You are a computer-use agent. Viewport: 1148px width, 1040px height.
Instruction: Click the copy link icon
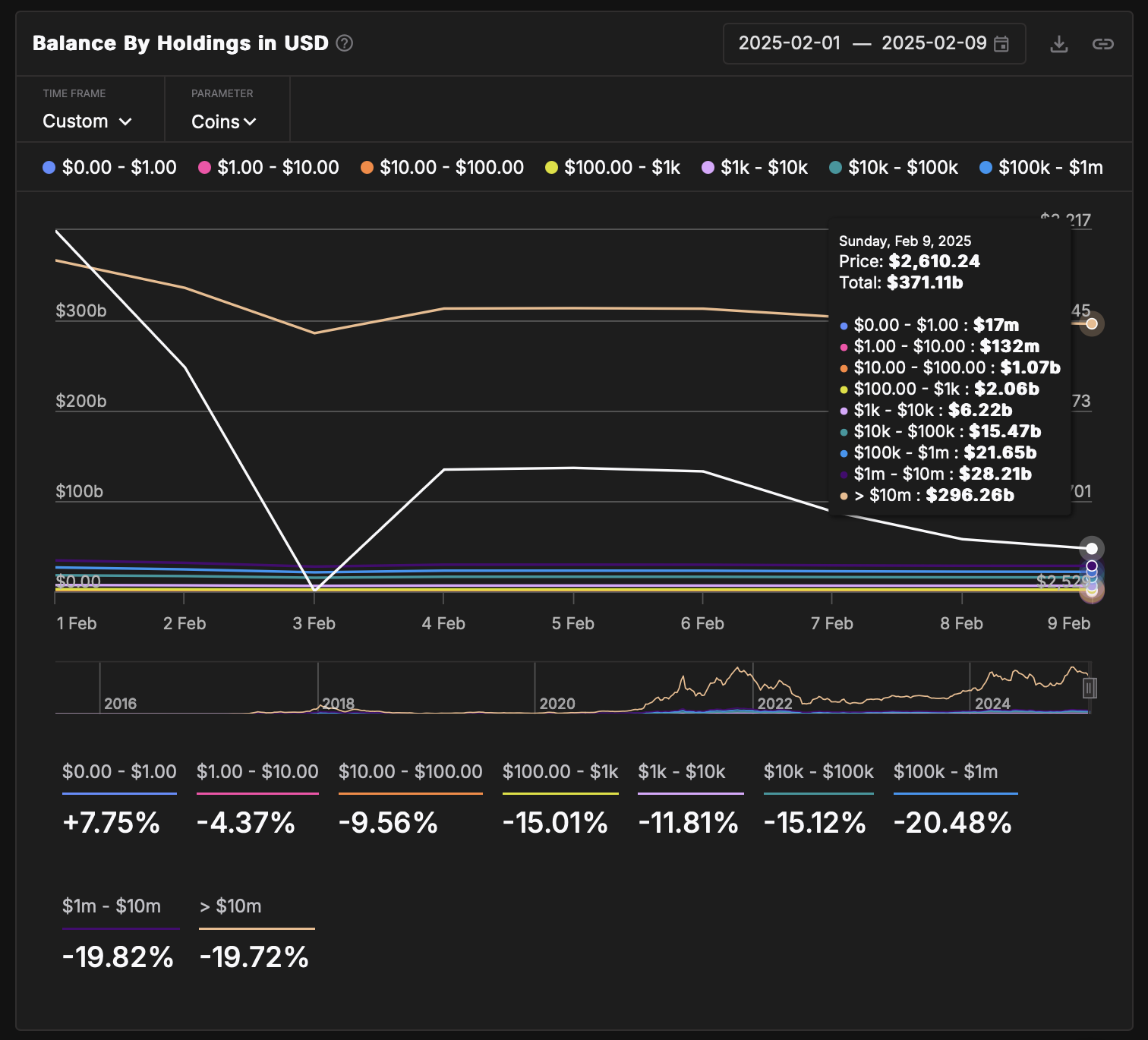point(1102,44)
